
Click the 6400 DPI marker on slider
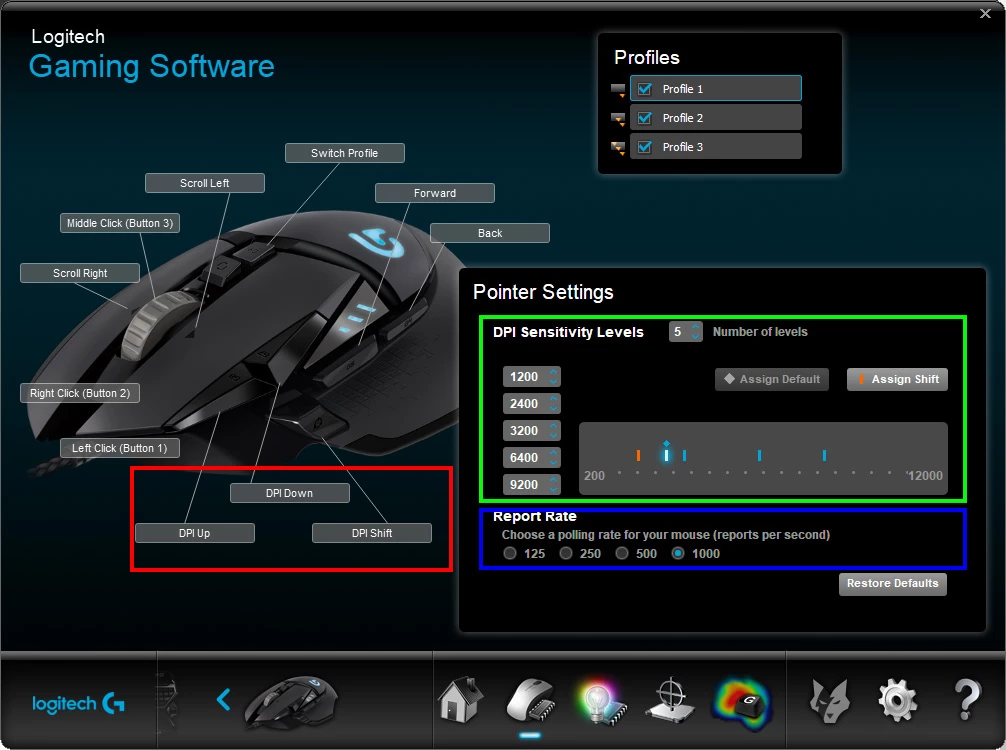point(759,456)
